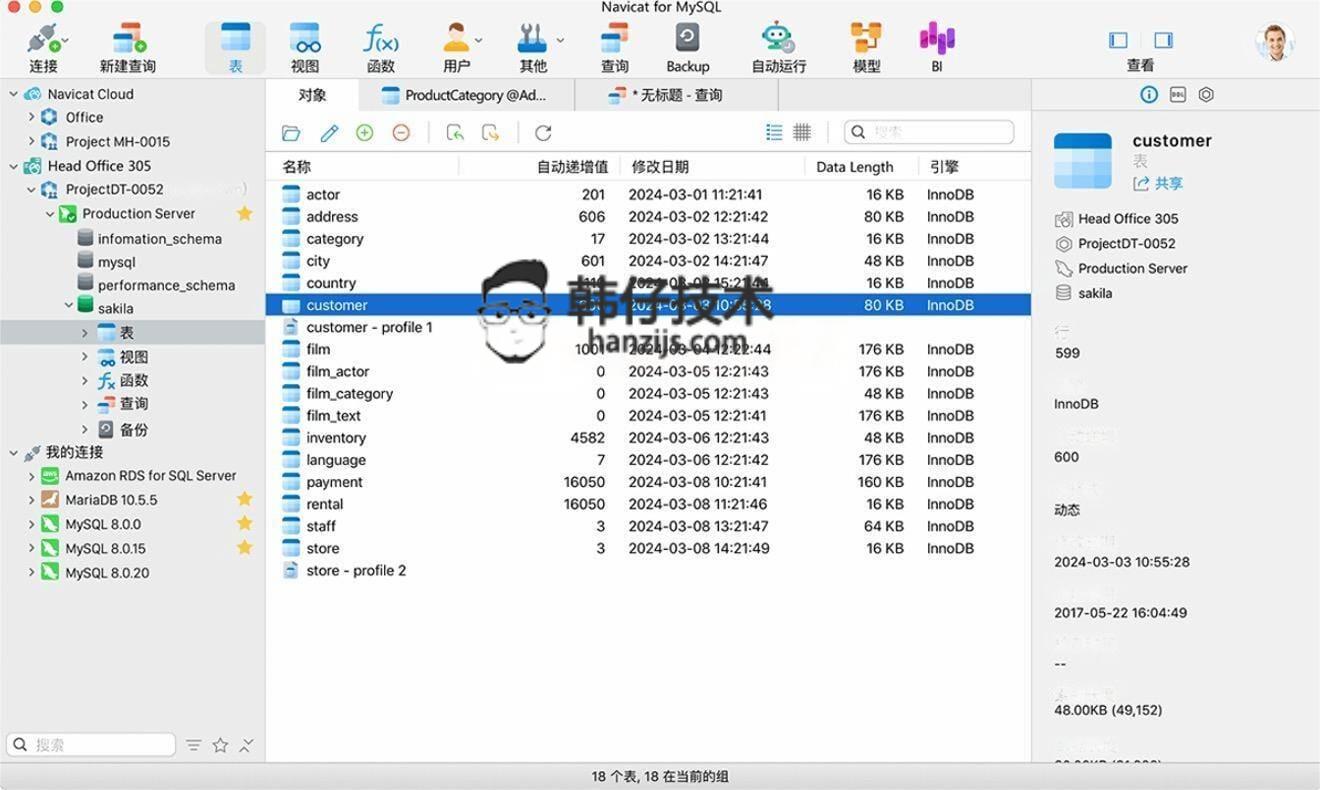Expand the Amazon RDS for SQL Server connection

(x=31, y=476)
